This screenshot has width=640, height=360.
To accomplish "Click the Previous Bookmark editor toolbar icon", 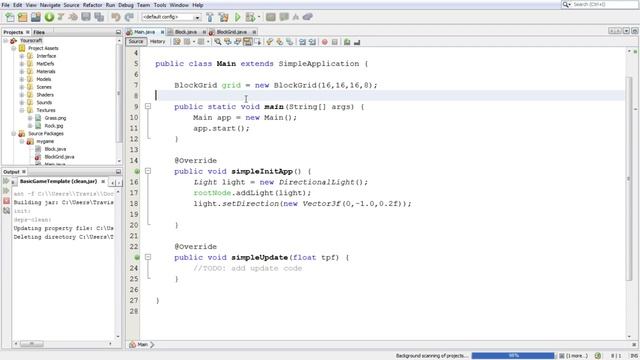I will pyautogui.click(x=269, y=42).
